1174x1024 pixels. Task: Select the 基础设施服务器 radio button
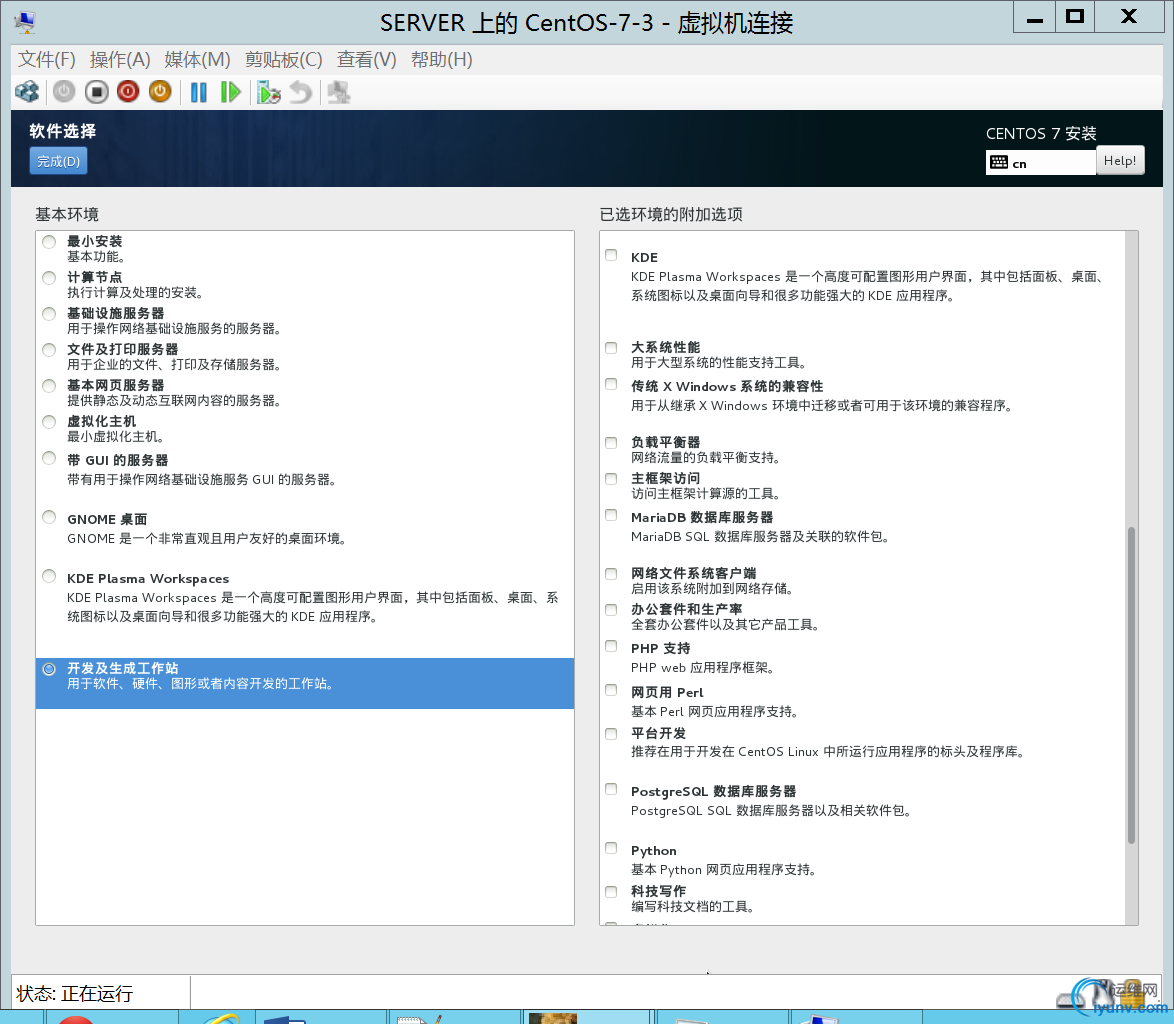coord(49,314)
